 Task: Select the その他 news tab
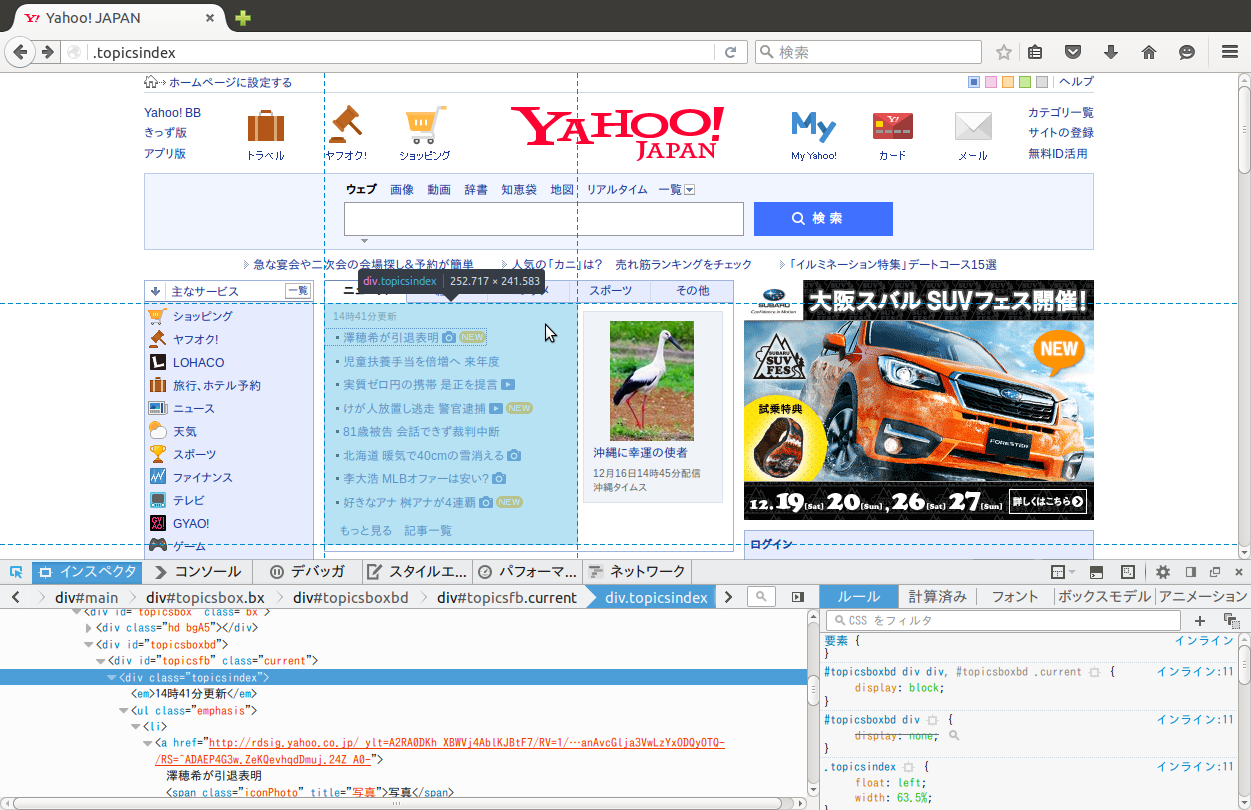click(692, 291)
